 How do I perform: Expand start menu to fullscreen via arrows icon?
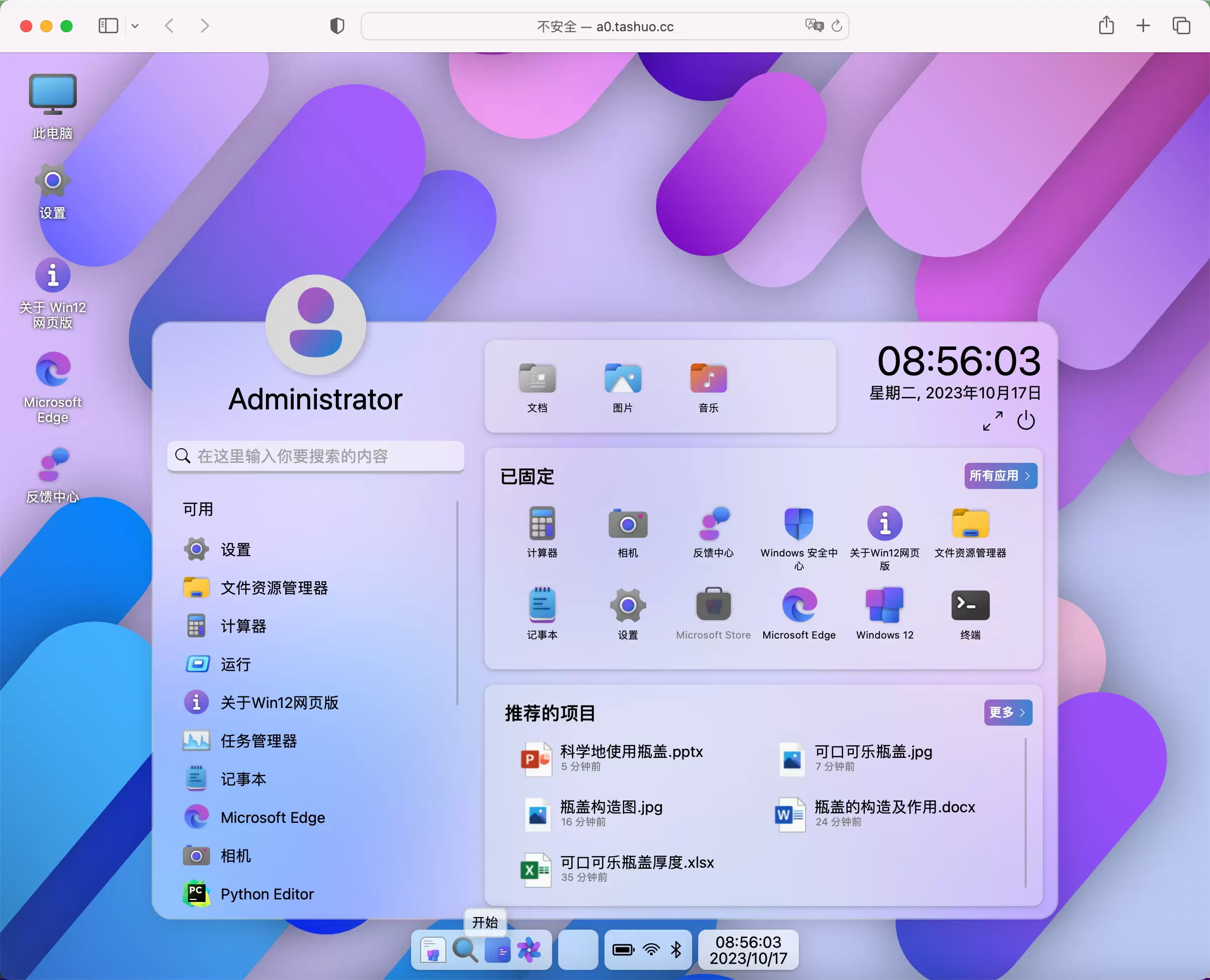click(992, 421)
